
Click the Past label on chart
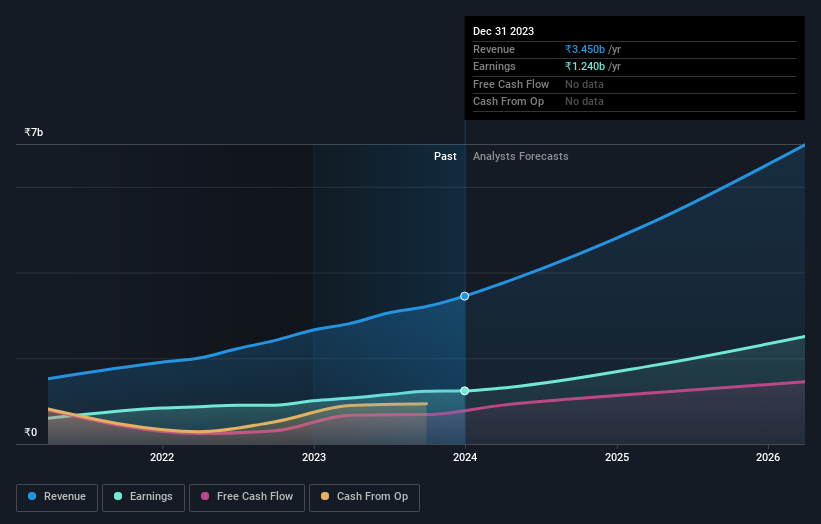coord(445,157)
